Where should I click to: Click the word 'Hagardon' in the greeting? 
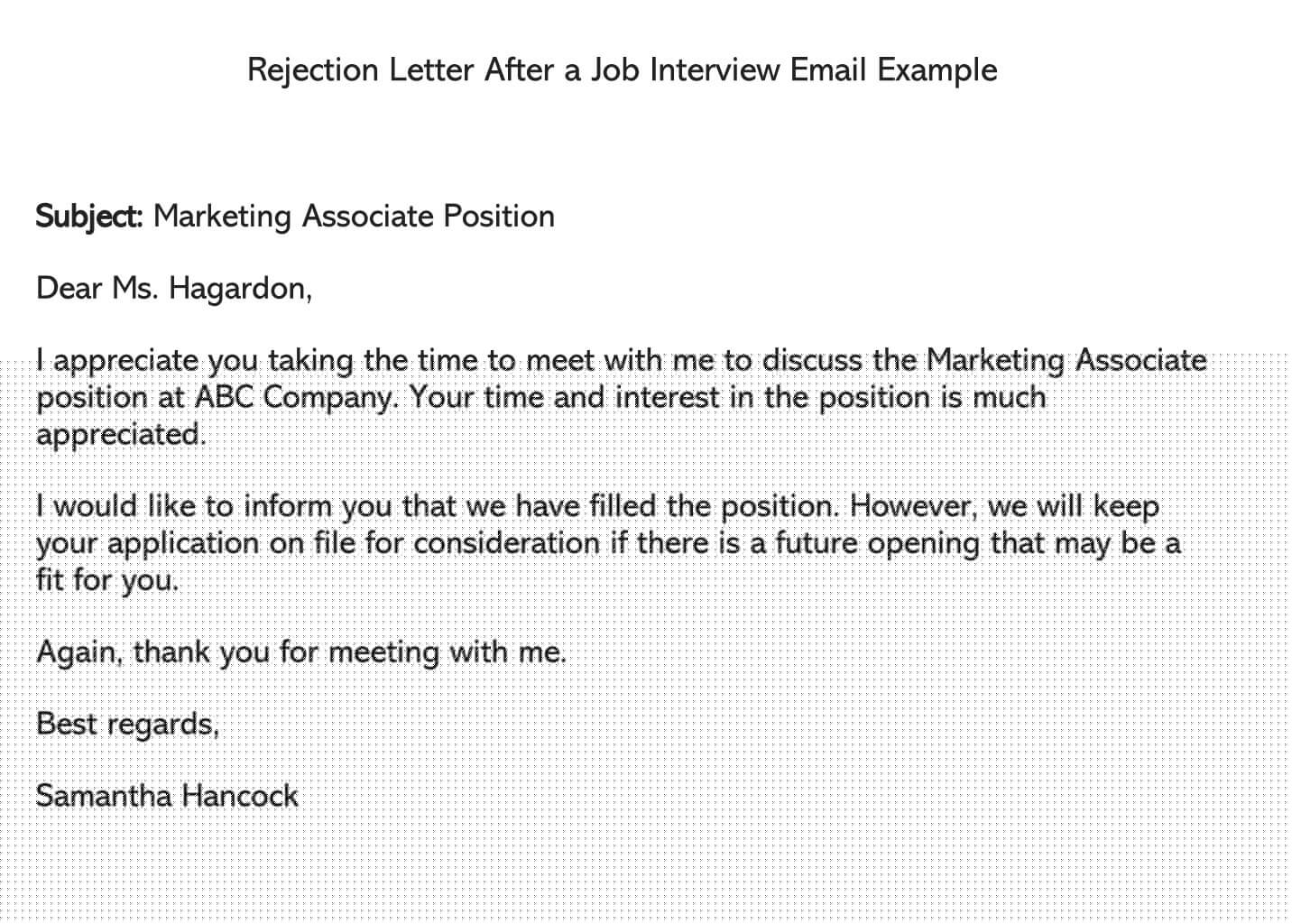[236, 289]
